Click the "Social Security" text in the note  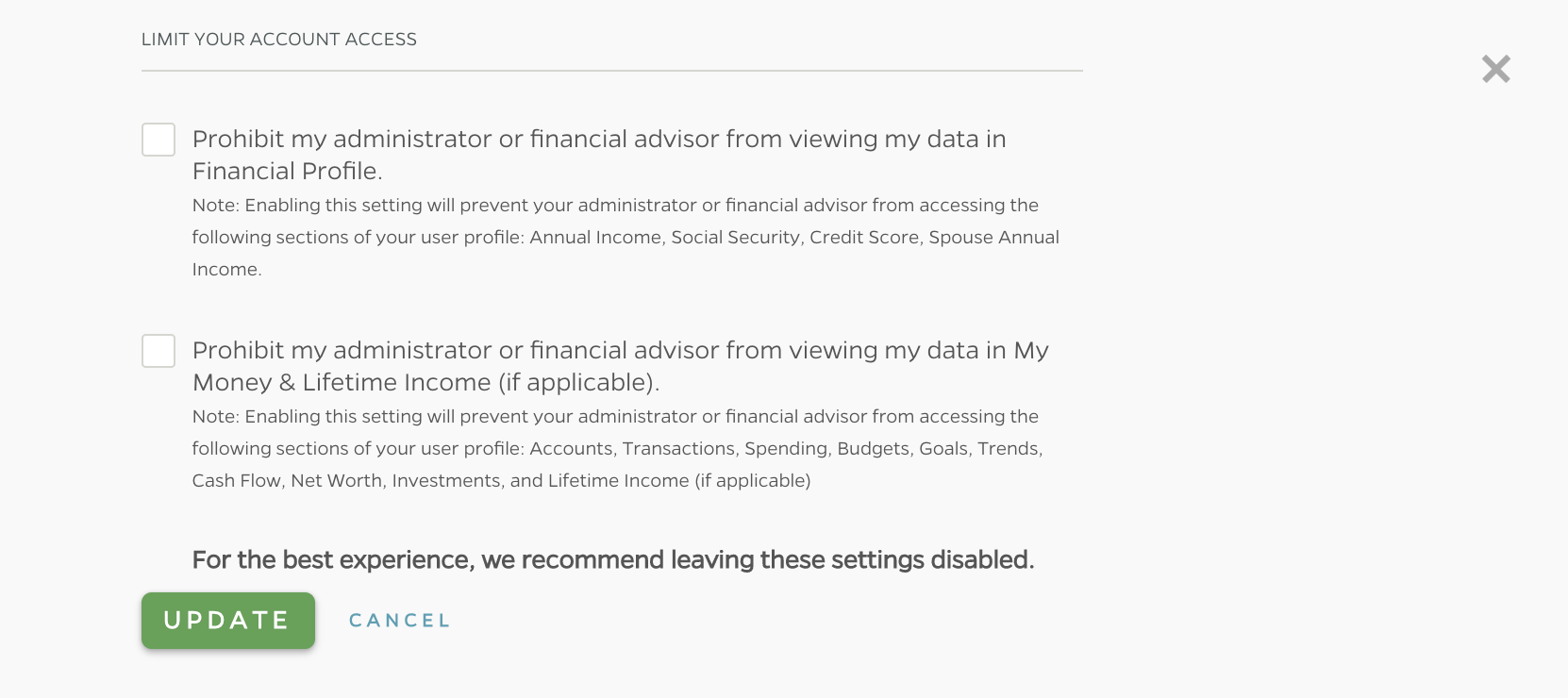click(735, 238)
